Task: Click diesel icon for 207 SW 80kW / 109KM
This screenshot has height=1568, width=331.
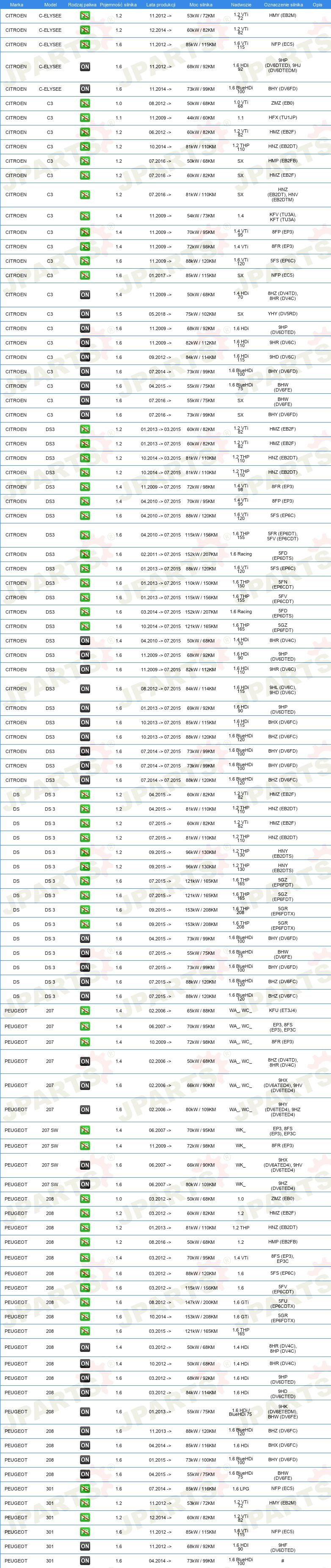Action: click(85, 1184)
